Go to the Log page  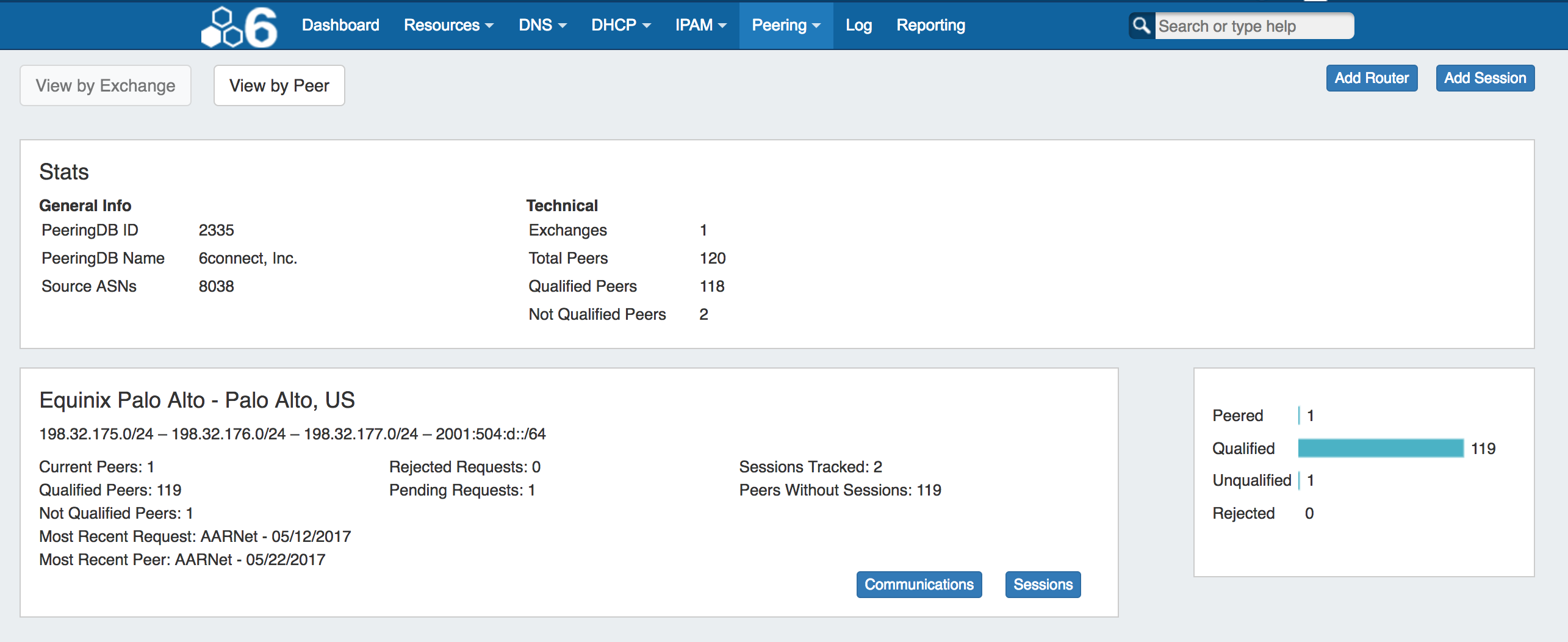(x=858, y=26)
